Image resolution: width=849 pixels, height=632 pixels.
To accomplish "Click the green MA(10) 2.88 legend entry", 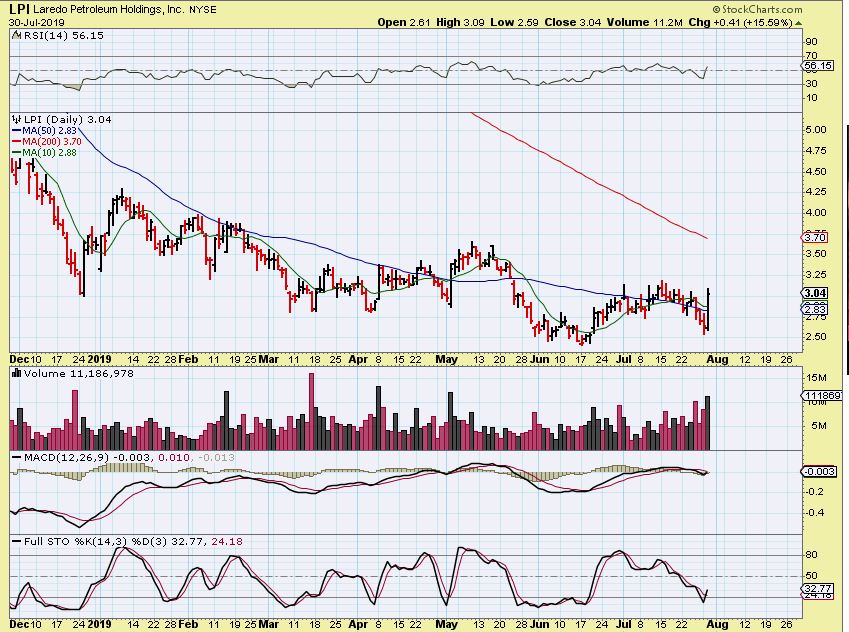I will [44, 153].
